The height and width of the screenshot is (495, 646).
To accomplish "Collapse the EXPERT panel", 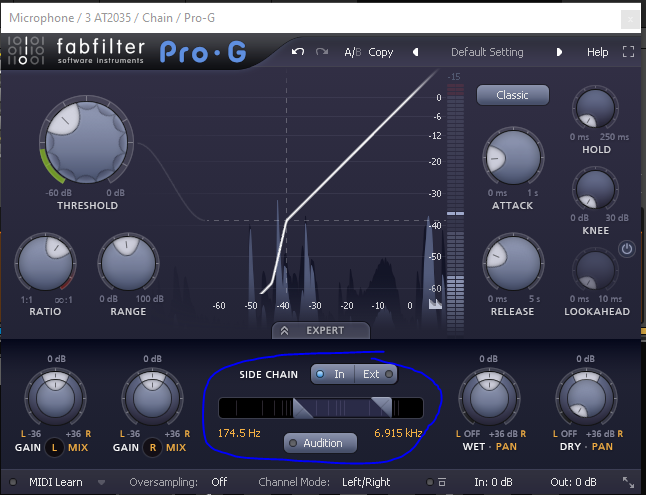I will coord(320,330).
